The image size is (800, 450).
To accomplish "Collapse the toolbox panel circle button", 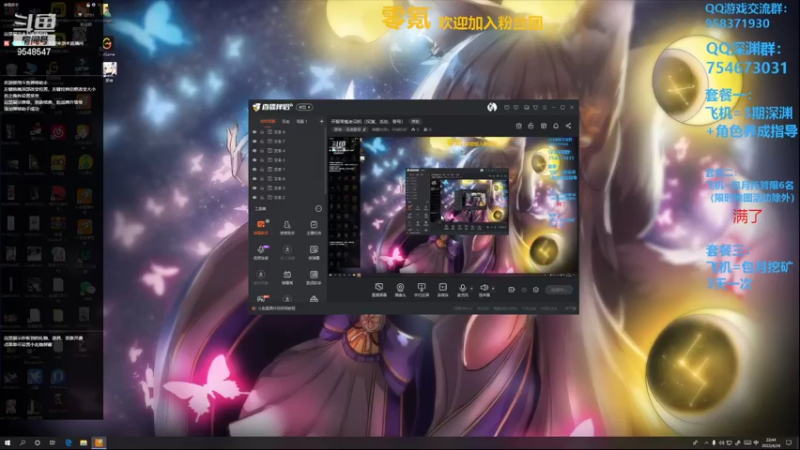I will point(318,209).
